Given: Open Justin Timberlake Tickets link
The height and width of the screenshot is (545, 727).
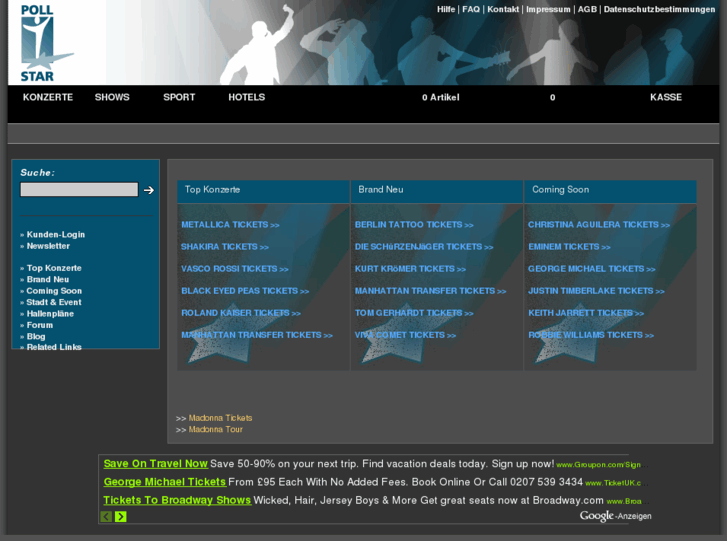Looking at the screenshot, I should point(596,291).
